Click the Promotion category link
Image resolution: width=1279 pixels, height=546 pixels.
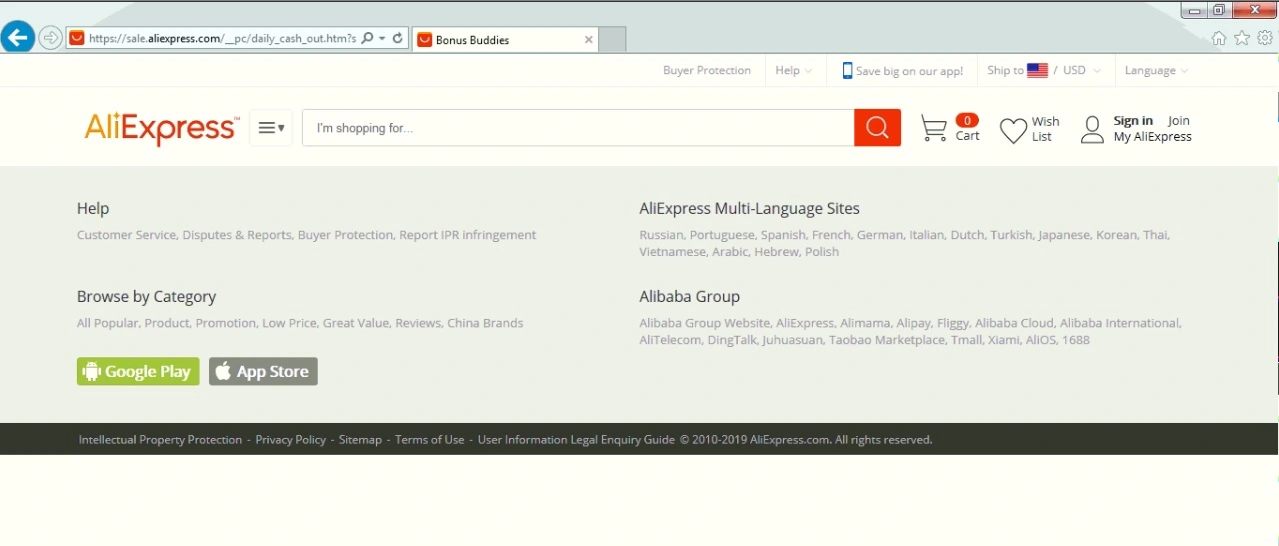226,323
